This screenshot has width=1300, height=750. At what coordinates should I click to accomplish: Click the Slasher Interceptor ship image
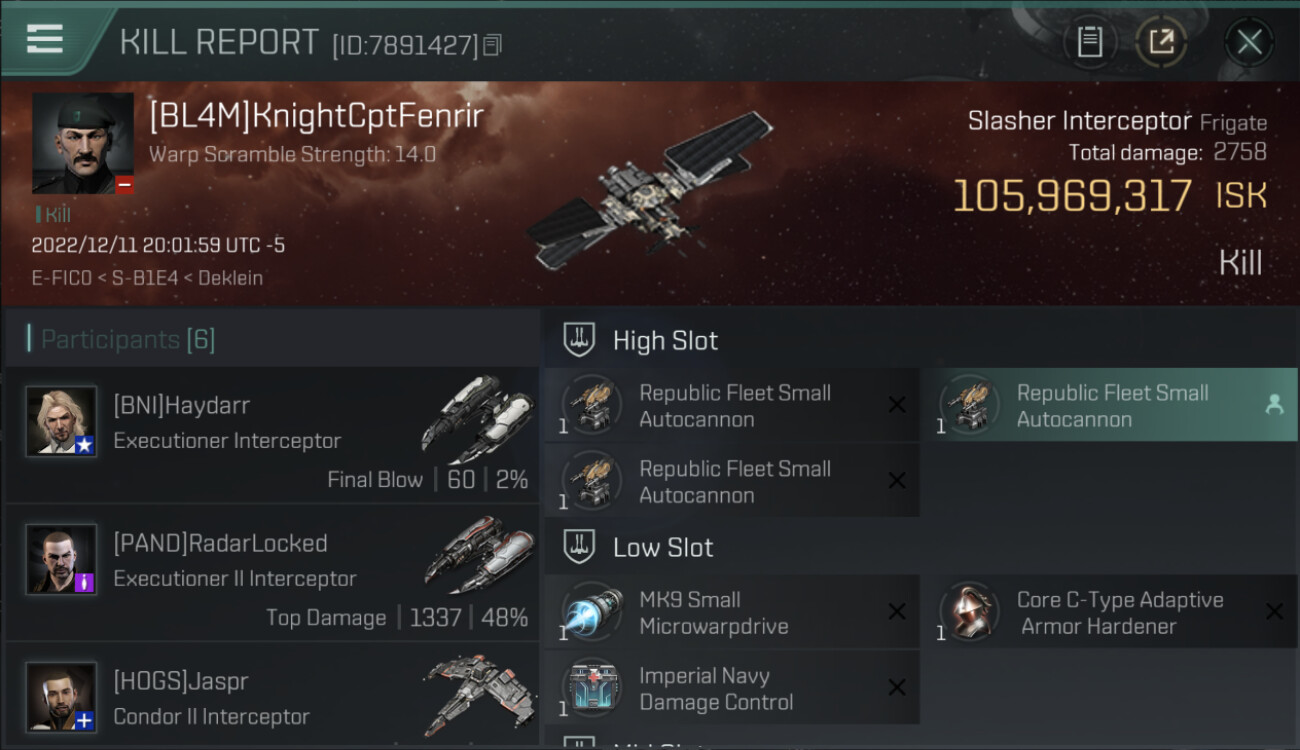coord(650,190)
